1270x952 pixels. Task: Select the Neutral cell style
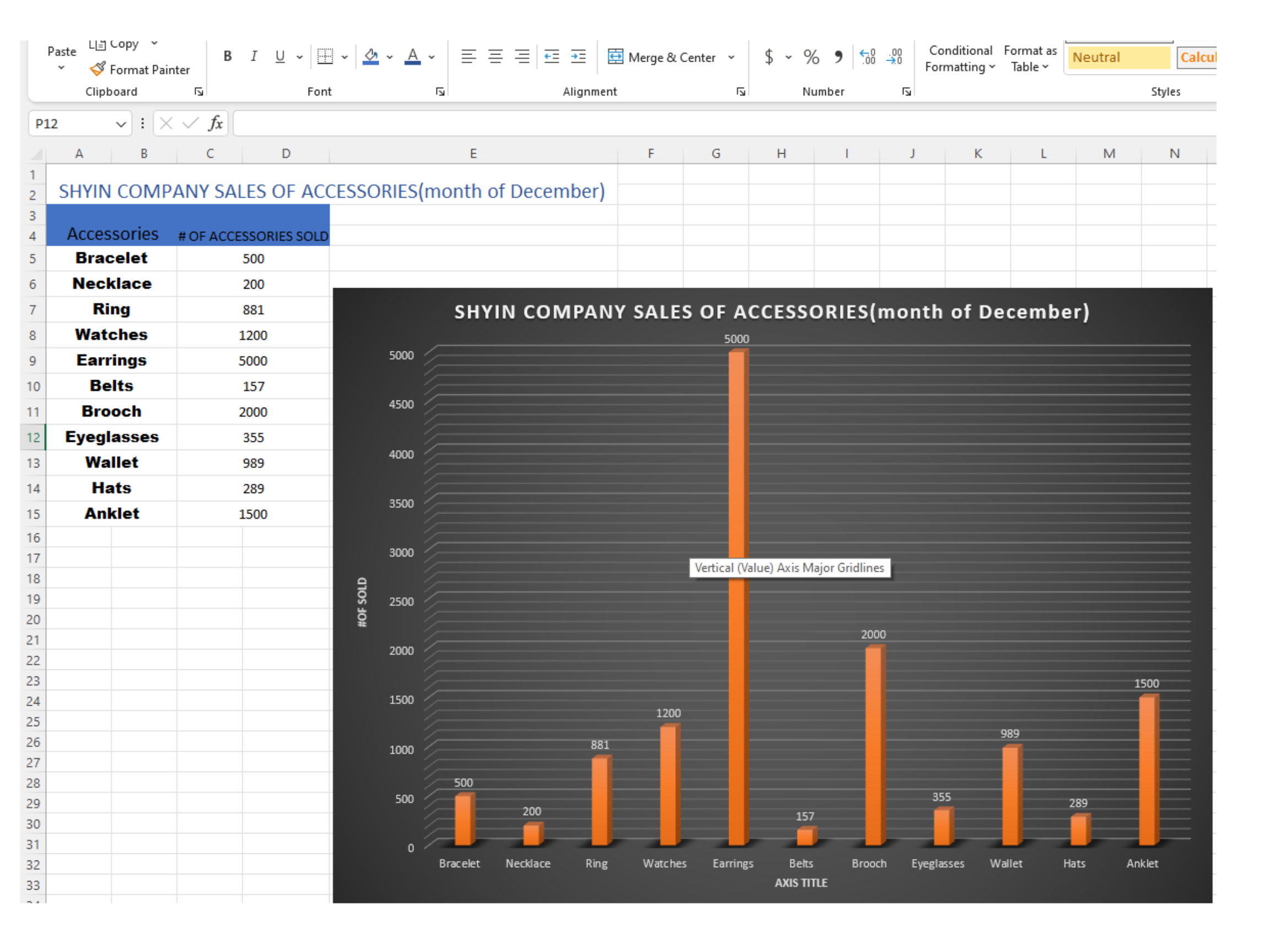(1118, 57)
